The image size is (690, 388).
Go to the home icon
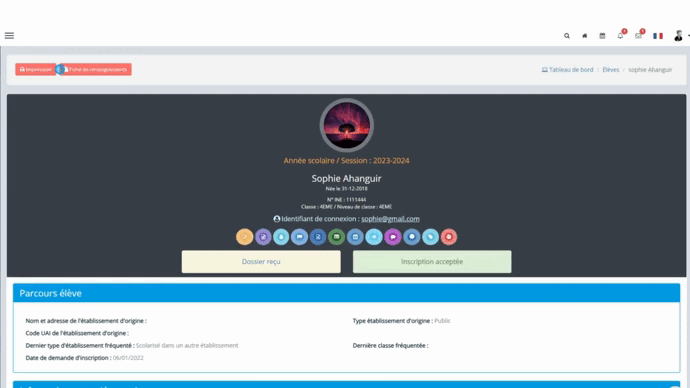pyautogui.click(x=584, y=36)
